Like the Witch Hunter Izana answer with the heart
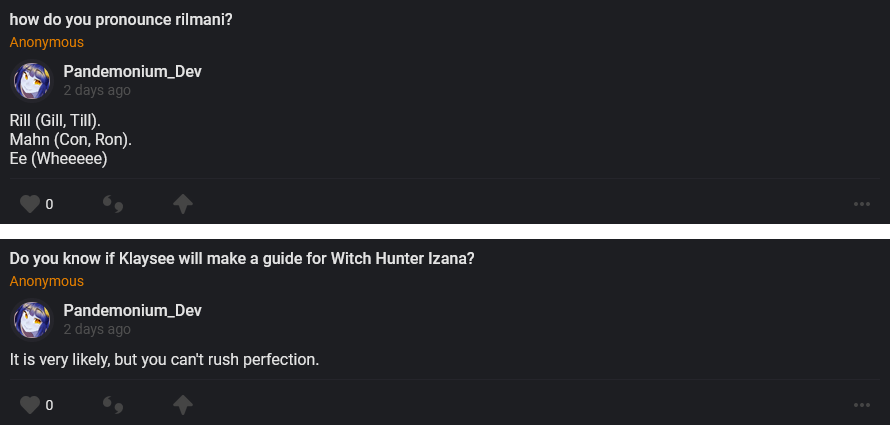The image size is (890, 425). pos(29,405)
